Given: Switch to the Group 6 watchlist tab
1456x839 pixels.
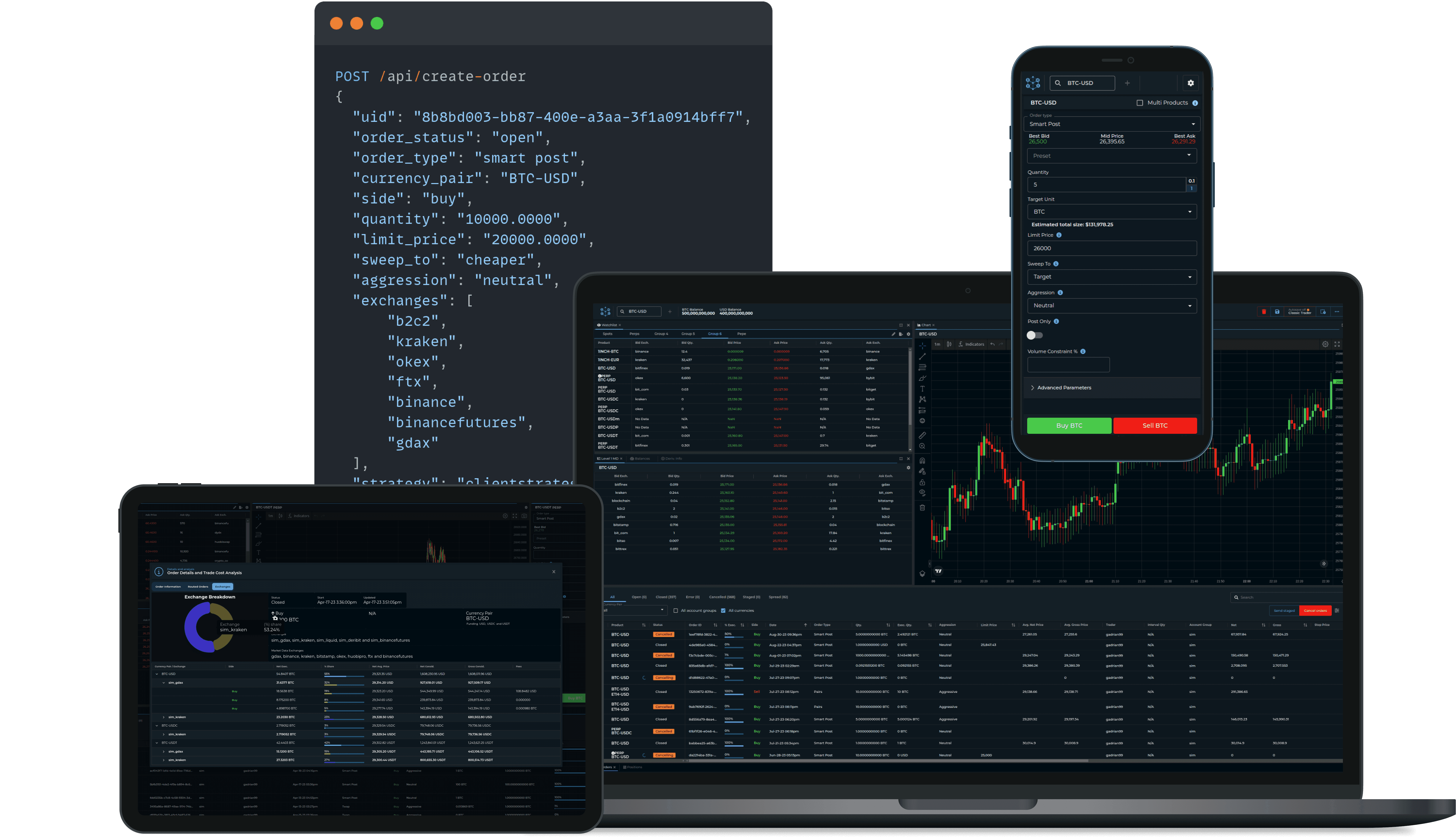Looking at the screenshot, I should pos(715,334).
